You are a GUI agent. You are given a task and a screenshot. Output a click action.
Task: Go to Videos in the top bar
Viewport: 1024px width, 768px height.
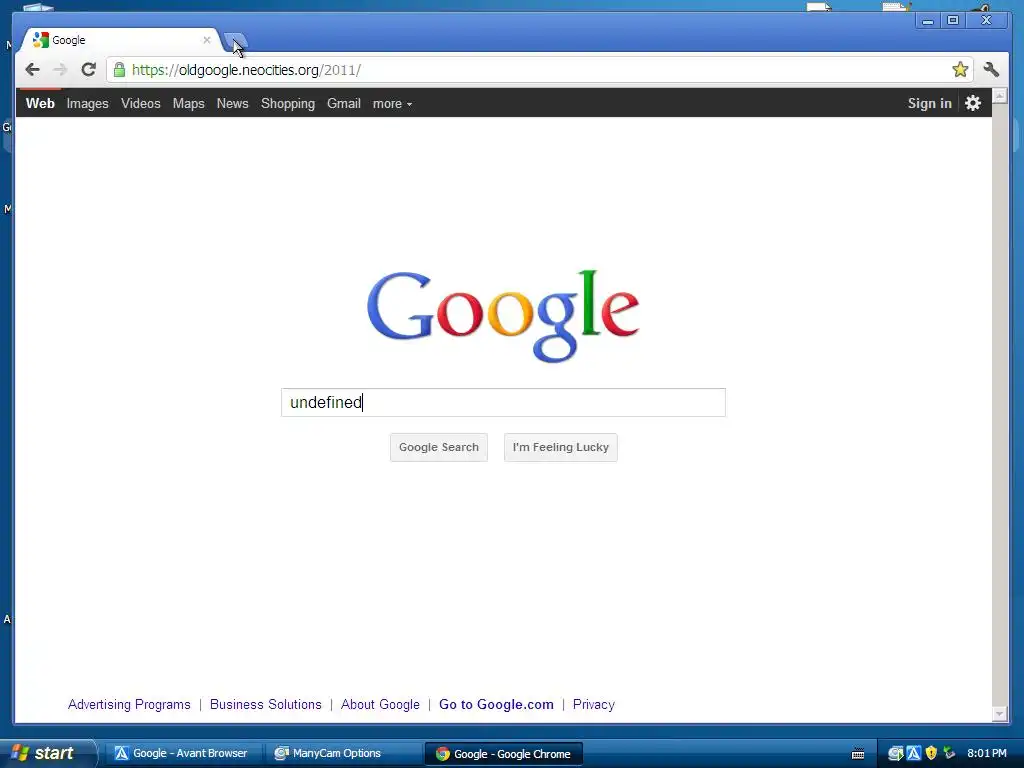coord(140,103)
